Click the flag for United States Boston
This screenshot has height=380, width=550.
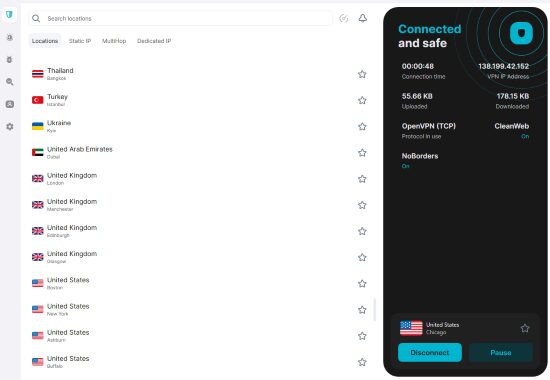tap(38, 283)
